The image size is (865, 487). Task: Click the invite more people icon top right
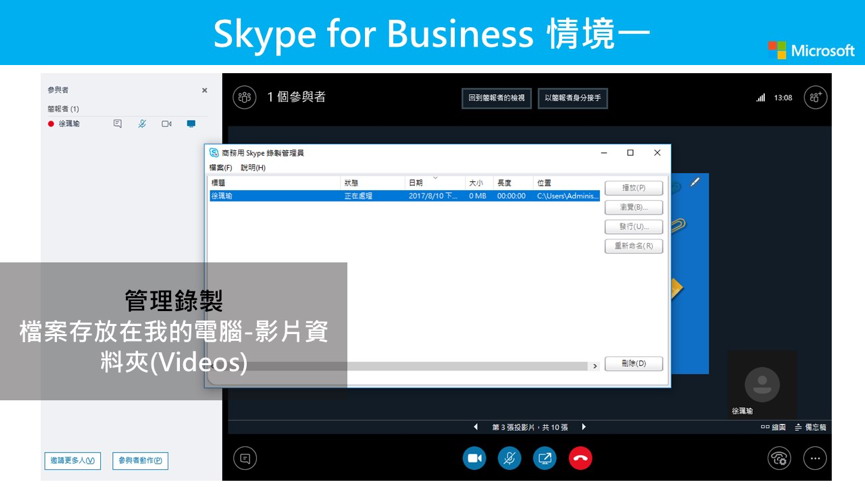[815, 98]
